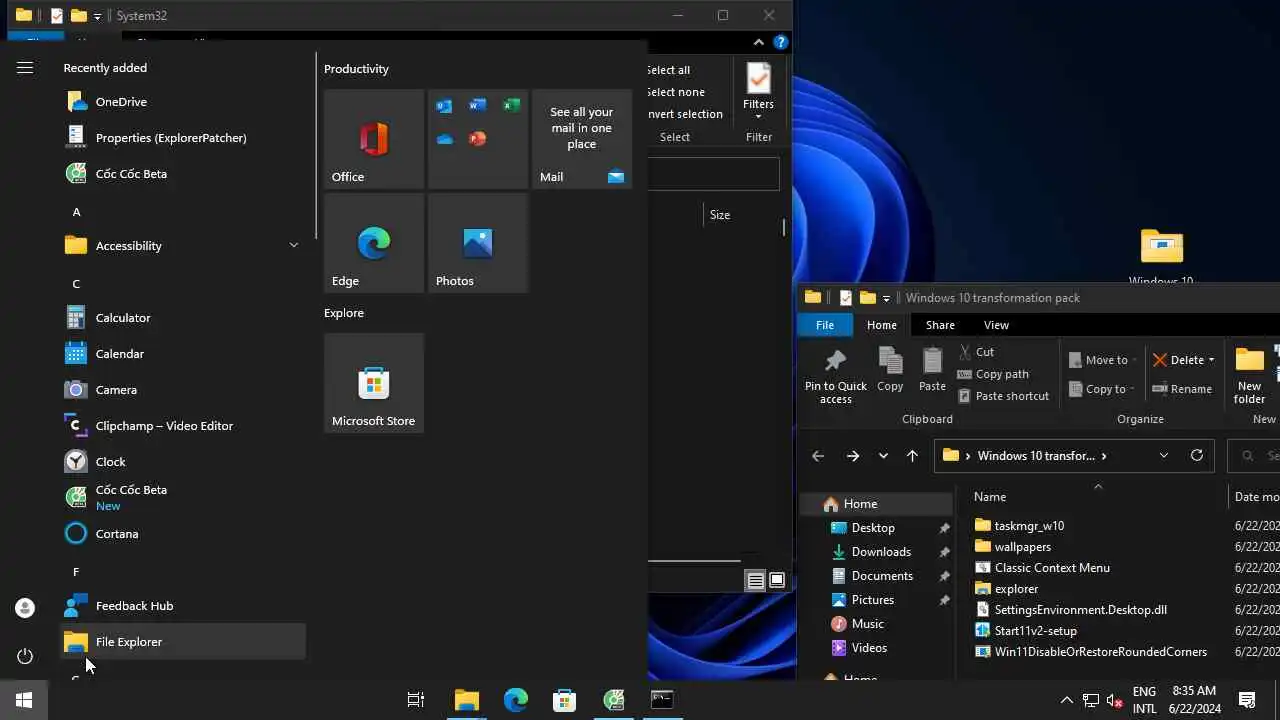Click Paste shortcut in the ribbon
The image size is (1280, 720).
(1003, 396)
